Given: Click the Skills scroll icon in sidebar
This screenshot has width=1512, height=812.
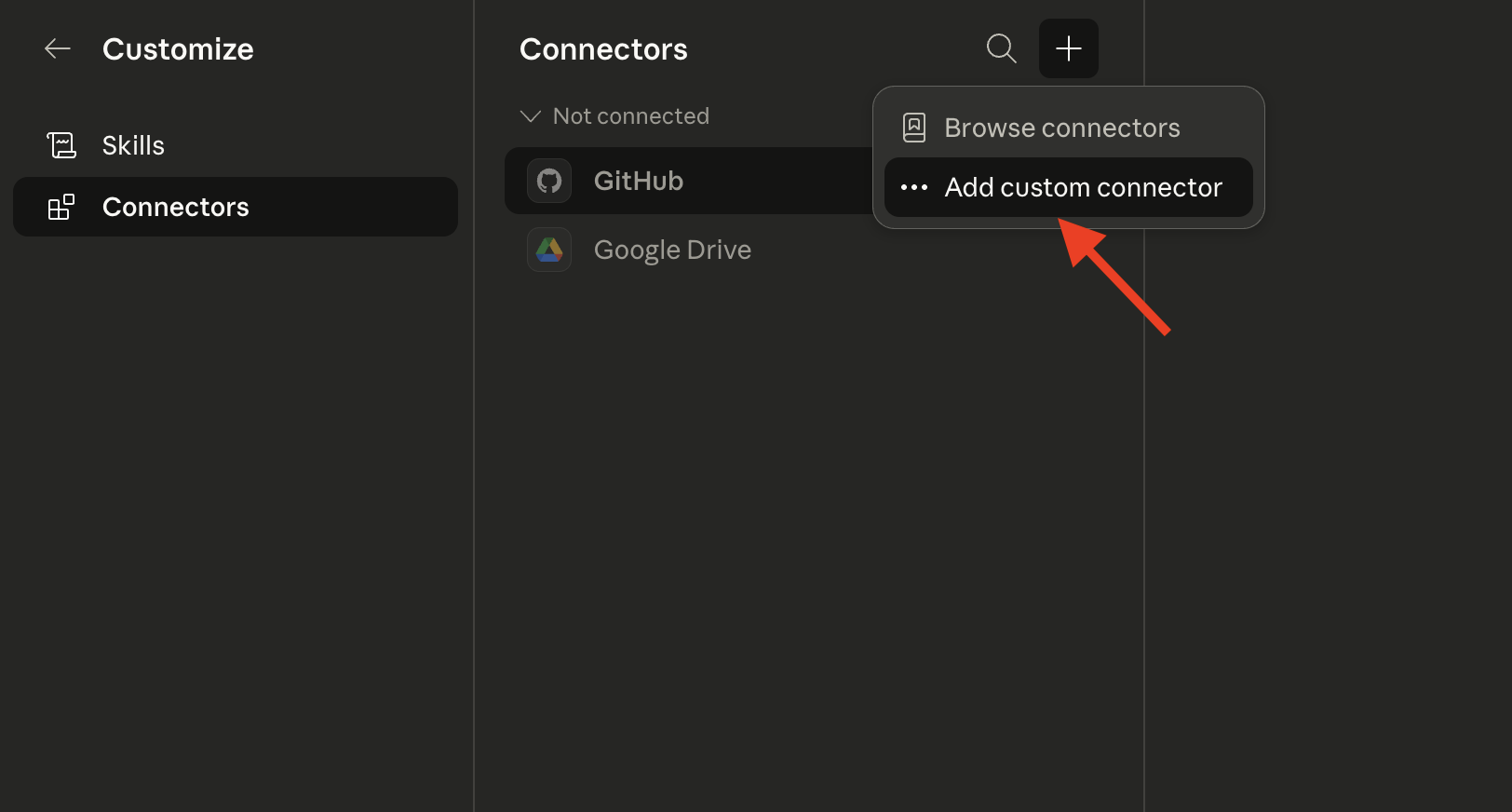Looking at the screenshot, I should coord(61,145).
